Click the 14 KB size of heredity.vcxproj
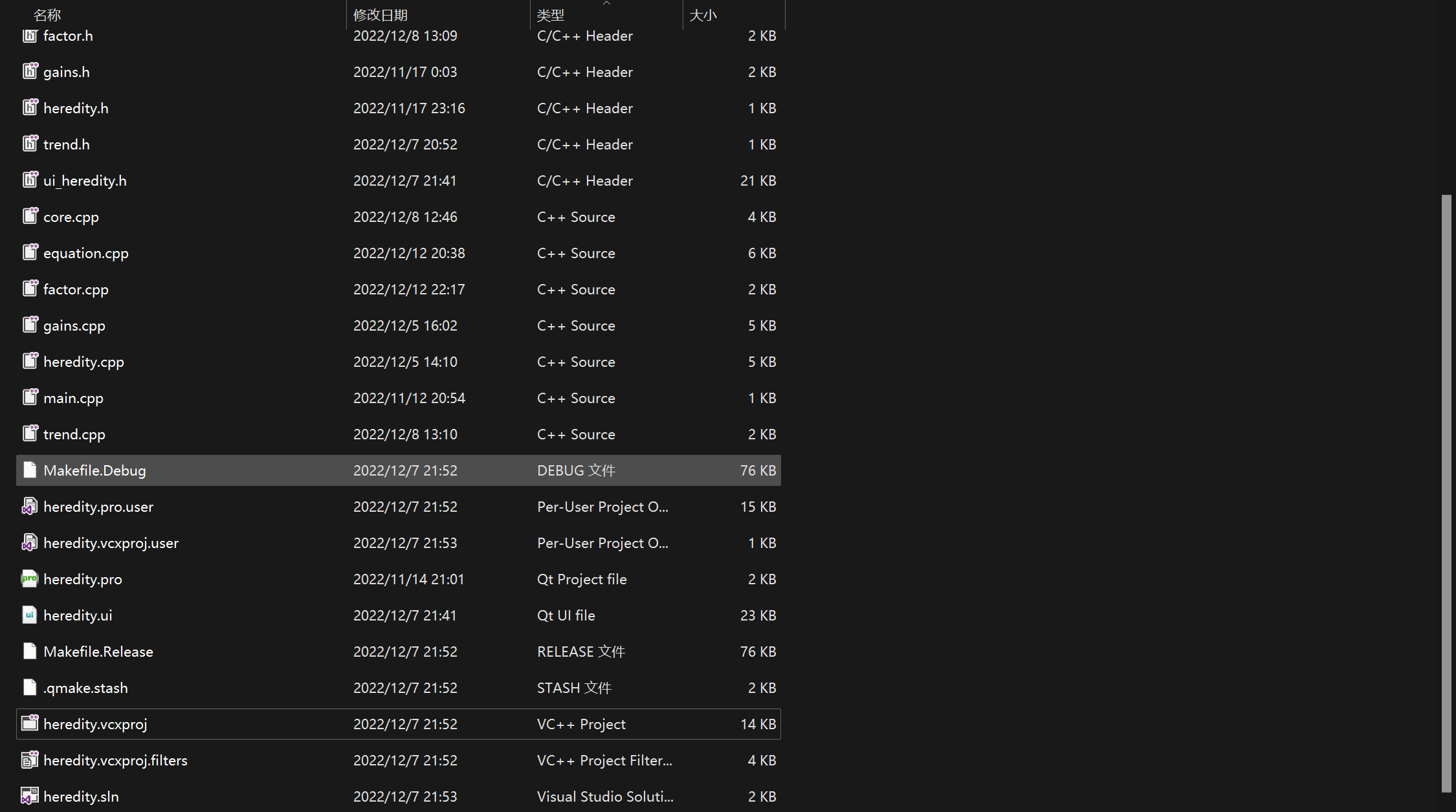This screenshot has height=812, width=1456. (758, 724)
